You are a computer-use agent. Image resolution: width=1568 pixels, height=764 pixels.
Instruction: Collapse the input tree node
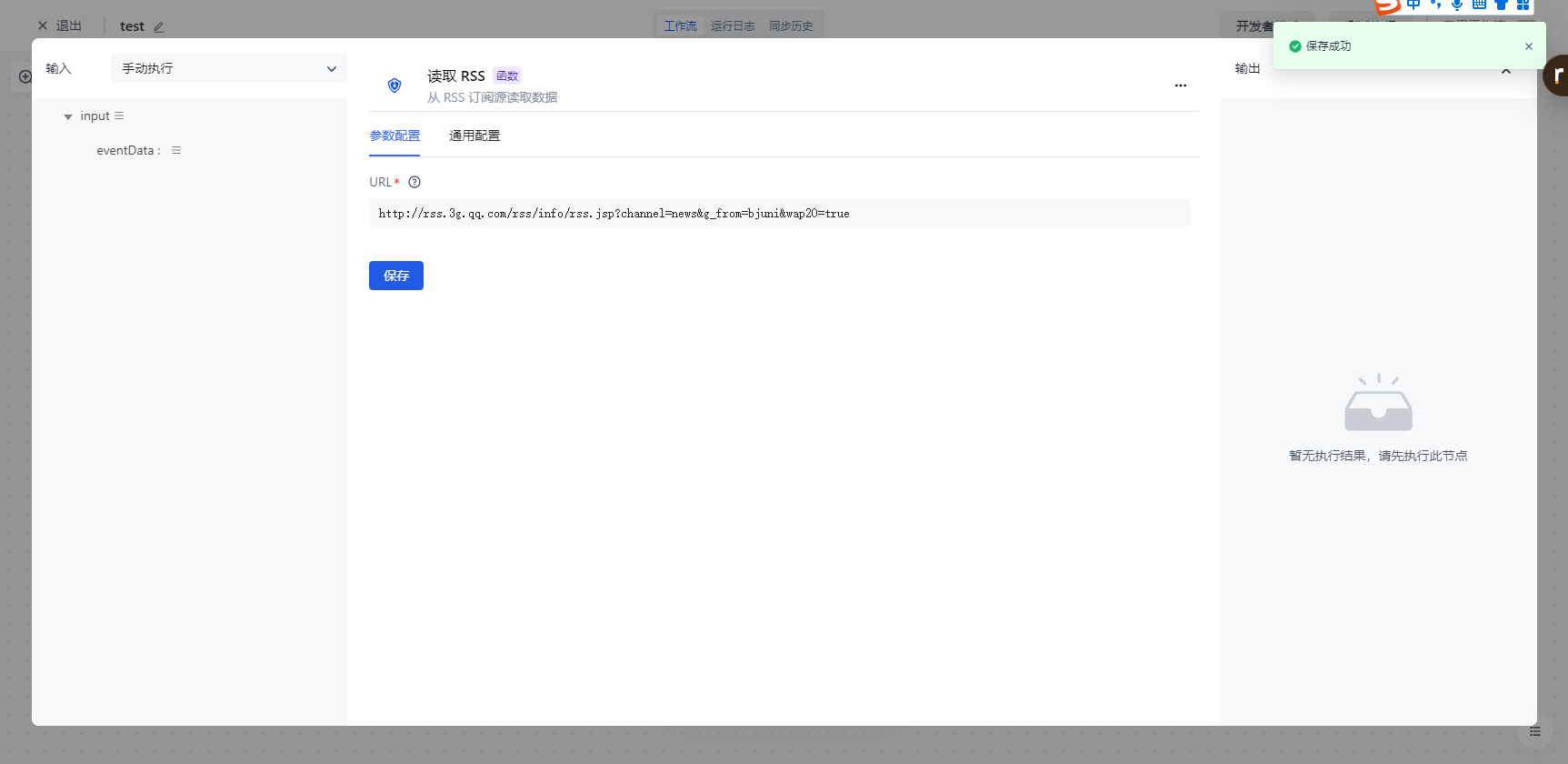tap(68, 116)
